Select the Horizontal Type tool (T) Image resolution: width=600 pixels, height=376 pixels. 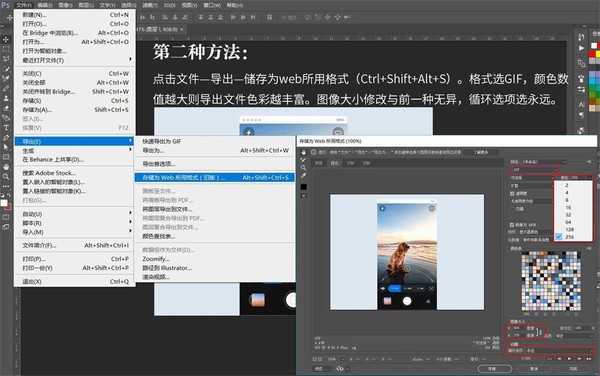point(6,127)
